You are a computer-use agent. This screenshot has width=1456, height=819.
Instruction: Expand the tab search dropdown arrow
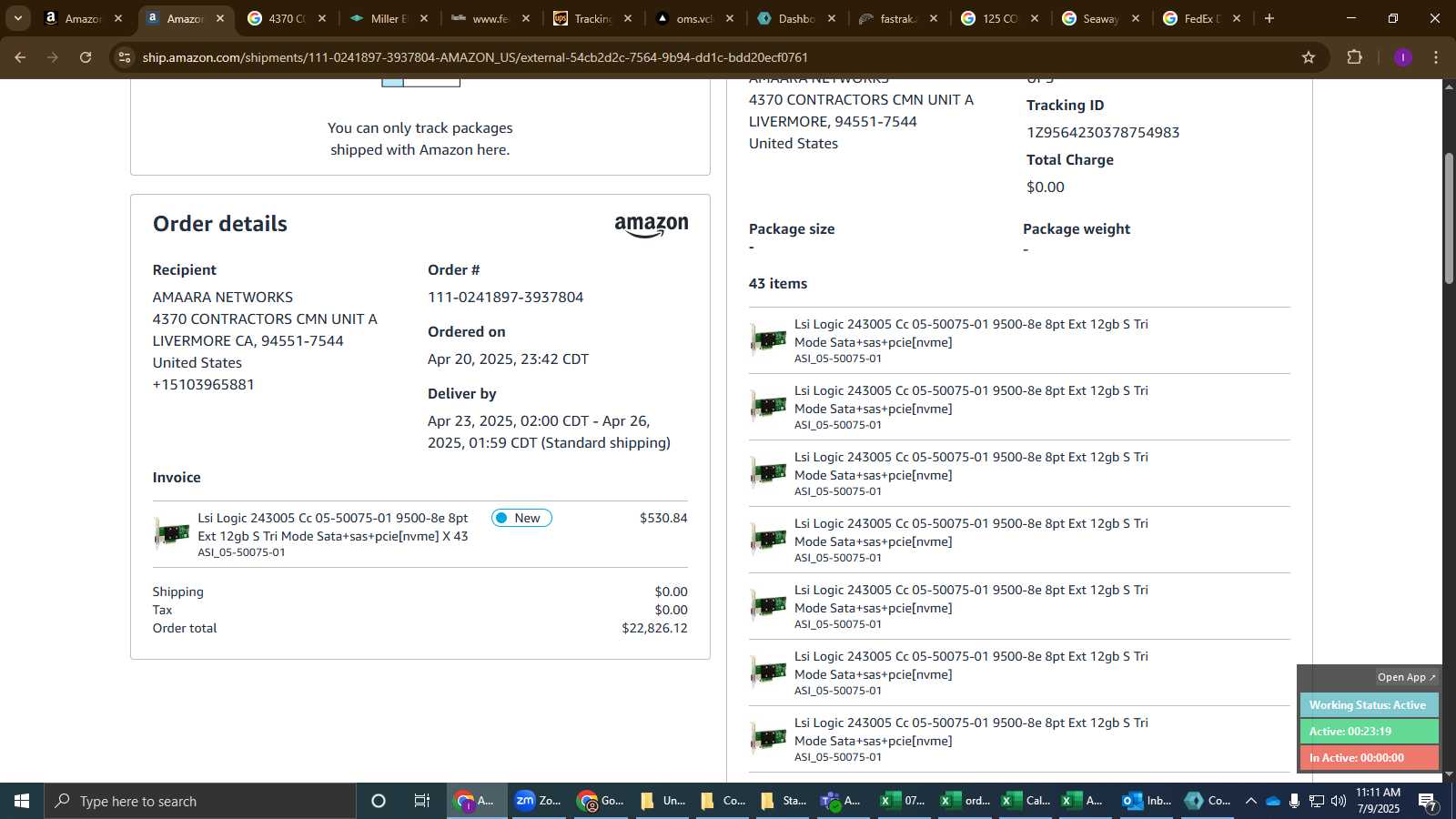pyautogui.click(x=17, y=18)
